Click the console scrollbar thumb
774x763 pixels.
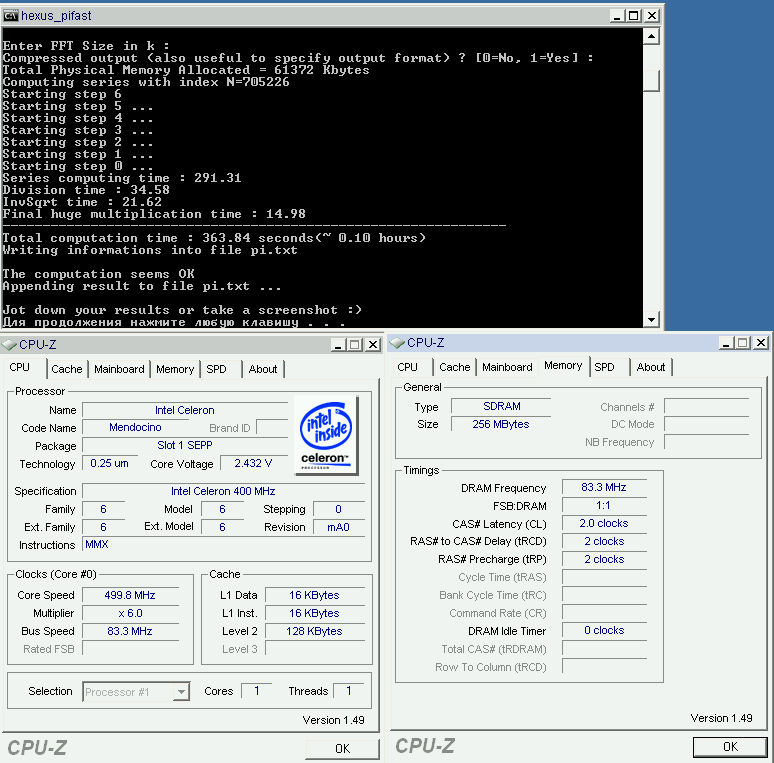click(x=652, y=80)
